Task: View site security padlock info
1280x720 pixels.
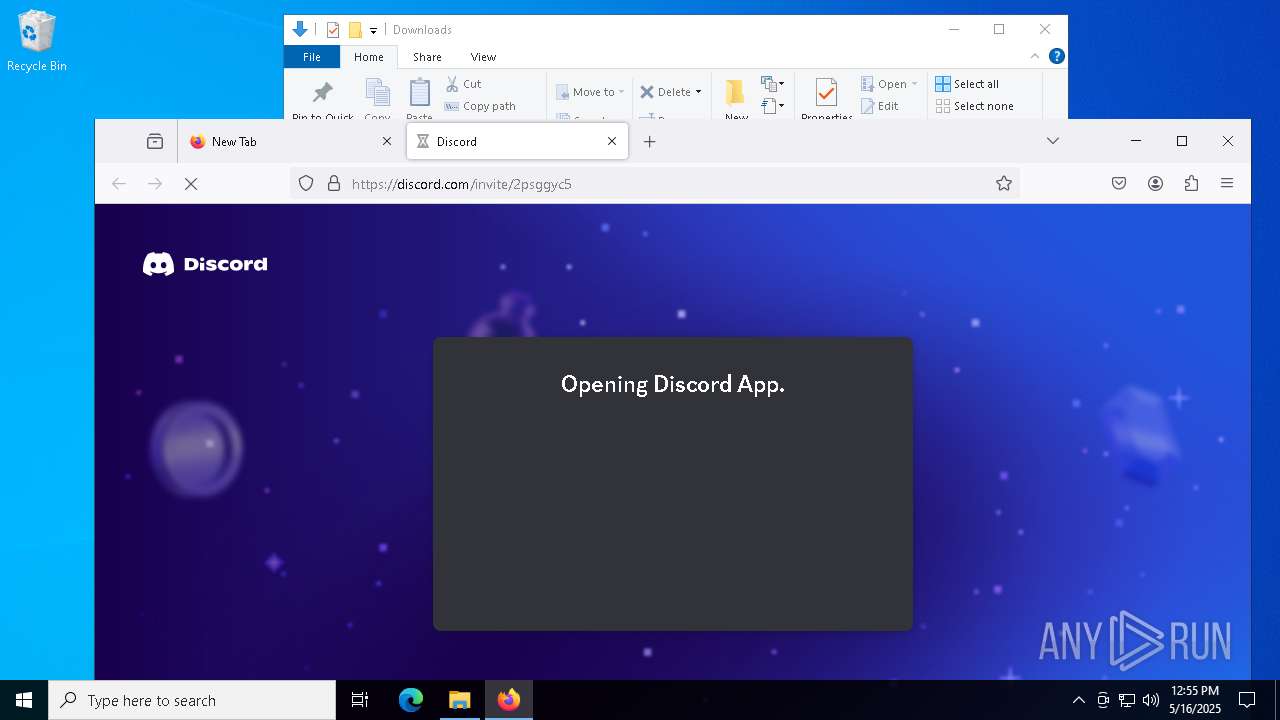Action: [x=334, y=183]
